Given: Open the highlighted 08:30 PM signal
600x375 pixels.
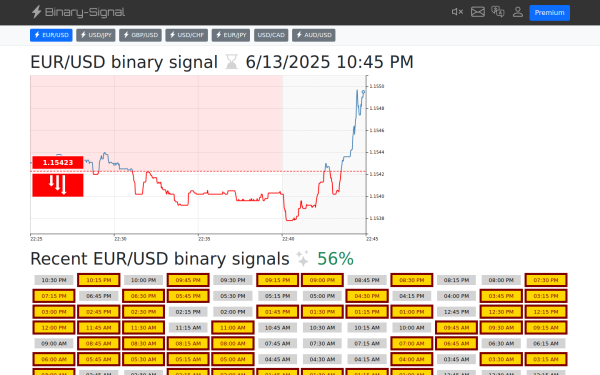Looking at the screenshot, I should [412, 280].
